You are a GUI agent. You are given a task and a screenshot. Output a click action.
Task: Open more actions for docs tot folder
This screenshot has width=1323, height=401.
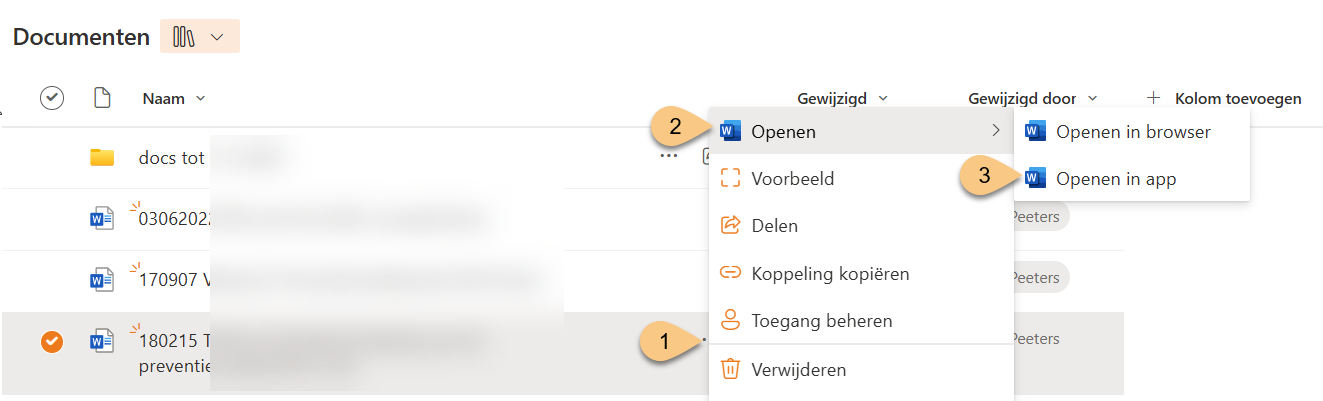pyautogui.click(x=668, y=156)
